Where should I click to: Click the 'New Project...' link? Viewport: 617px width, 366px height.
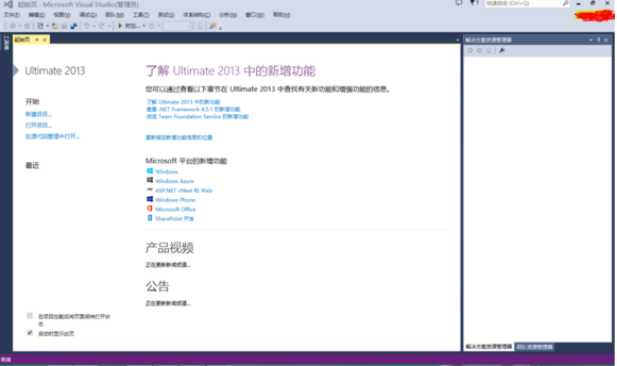38,114
